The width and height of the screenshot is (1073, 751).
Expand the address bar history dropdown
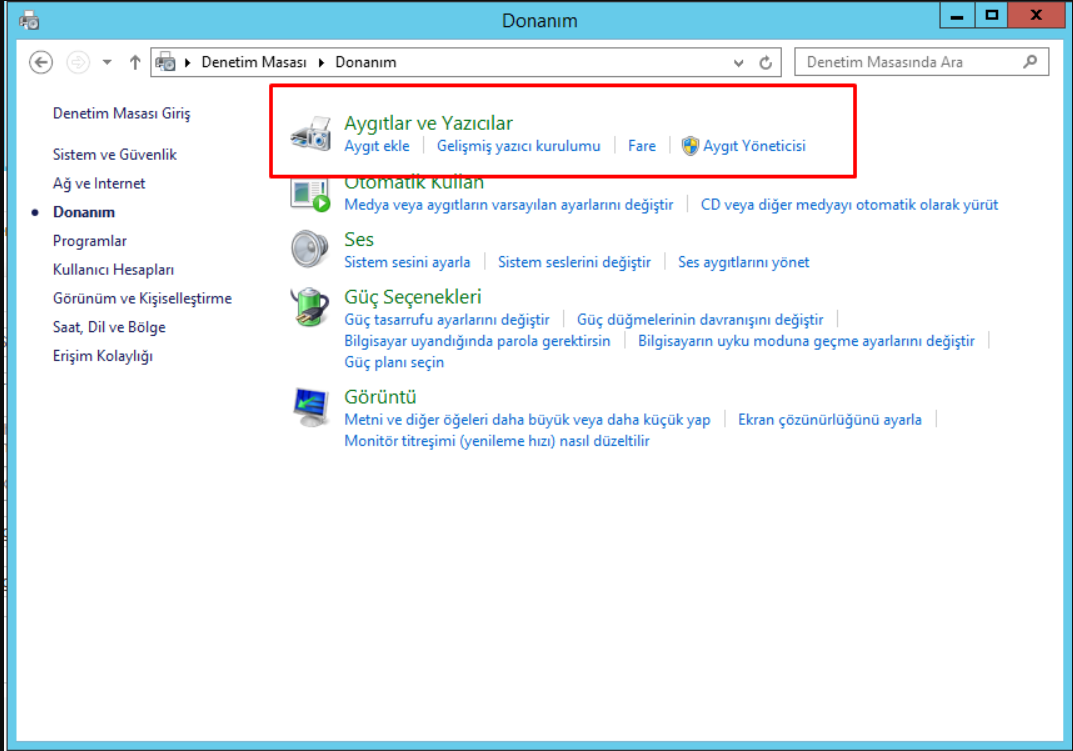[x=738, y=63]
